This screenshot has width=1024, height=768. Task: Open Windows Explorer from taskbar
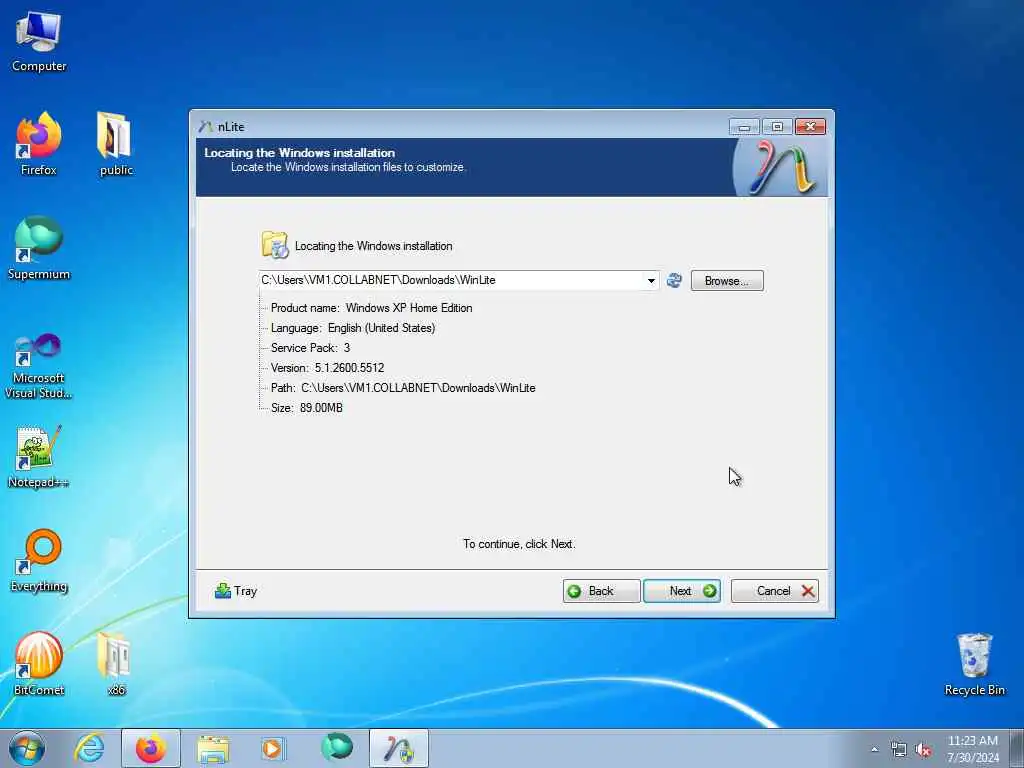(x=214, y=749)
